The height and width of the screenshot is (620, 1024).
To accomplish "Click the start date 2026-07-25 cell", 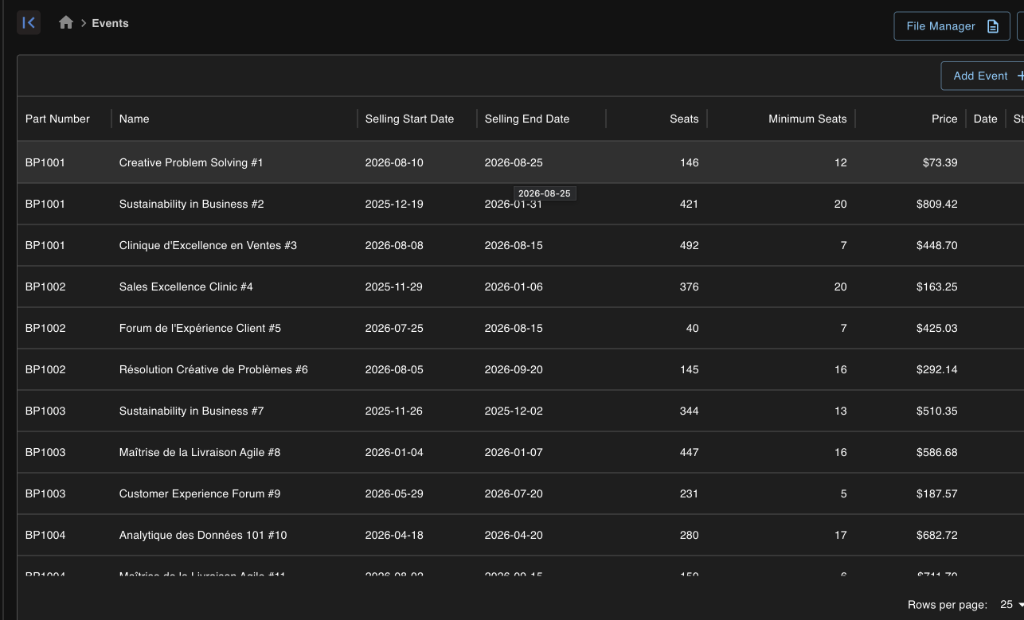I will pos(394,328).
